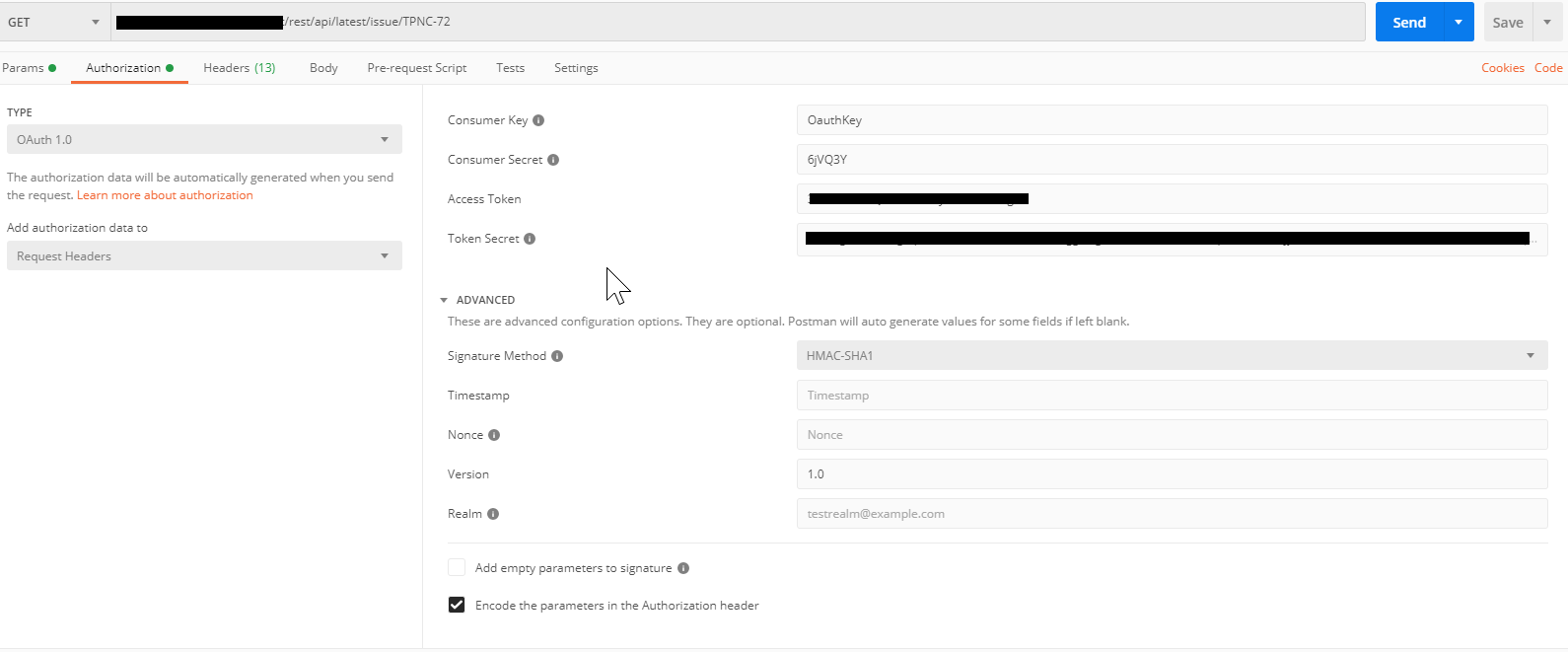Click the request URL field
Screen dimensions: 1568x652
(x=738, y=22)
